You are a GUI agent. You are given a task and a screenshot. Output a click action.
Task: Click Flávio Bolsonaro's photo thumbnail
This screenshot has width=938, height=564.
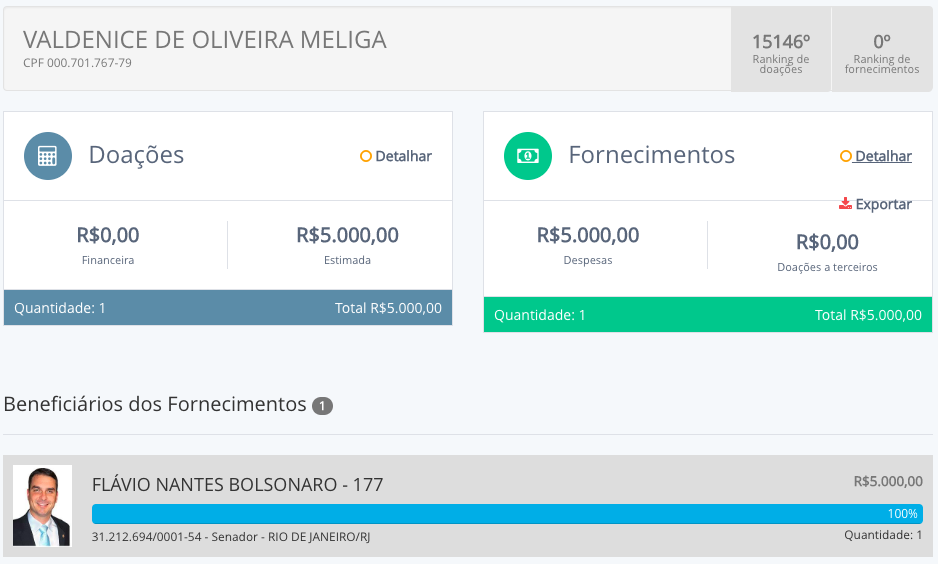click(42, 506)
